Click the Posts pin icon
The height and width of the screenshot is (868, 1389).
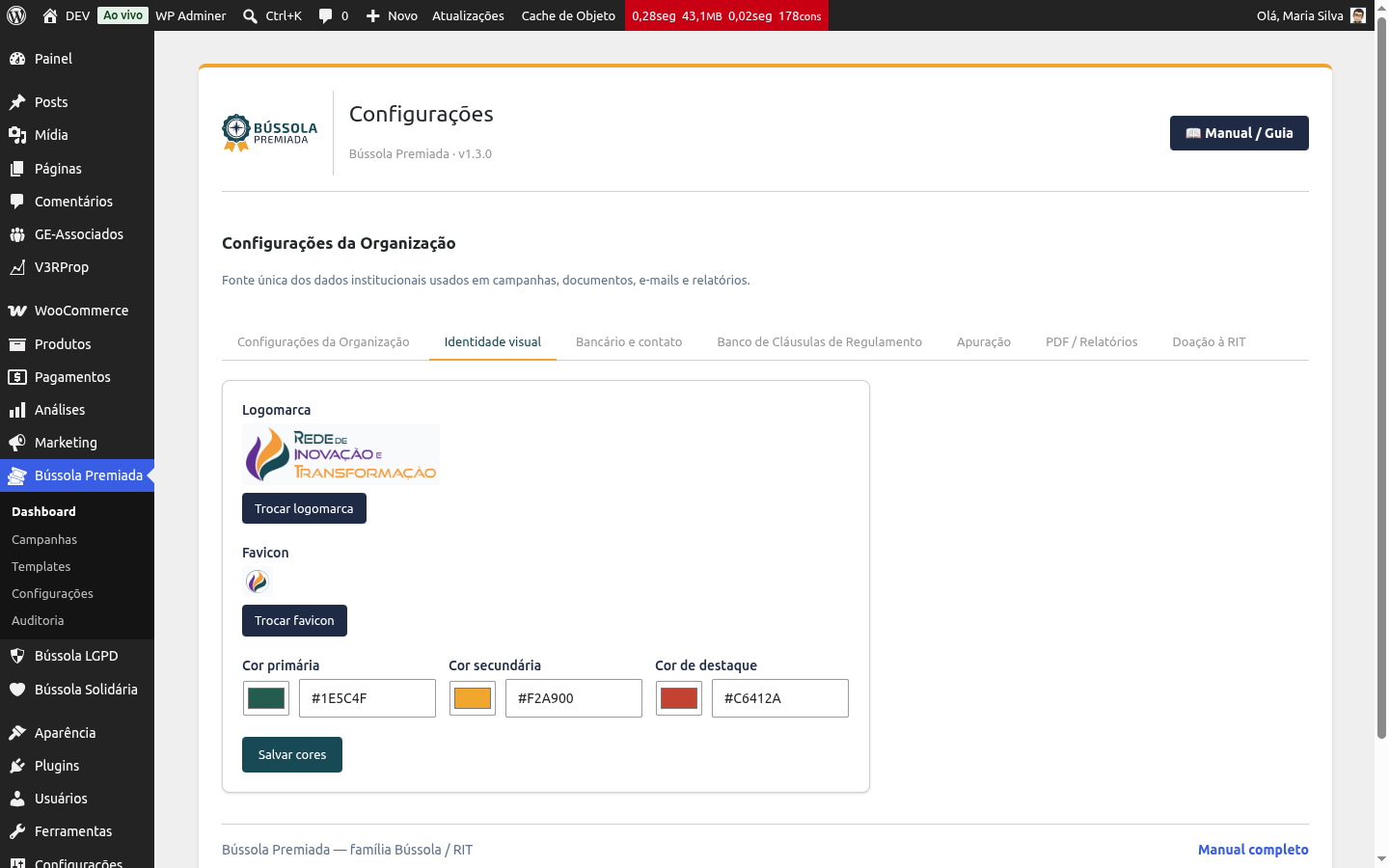point(17,102)
